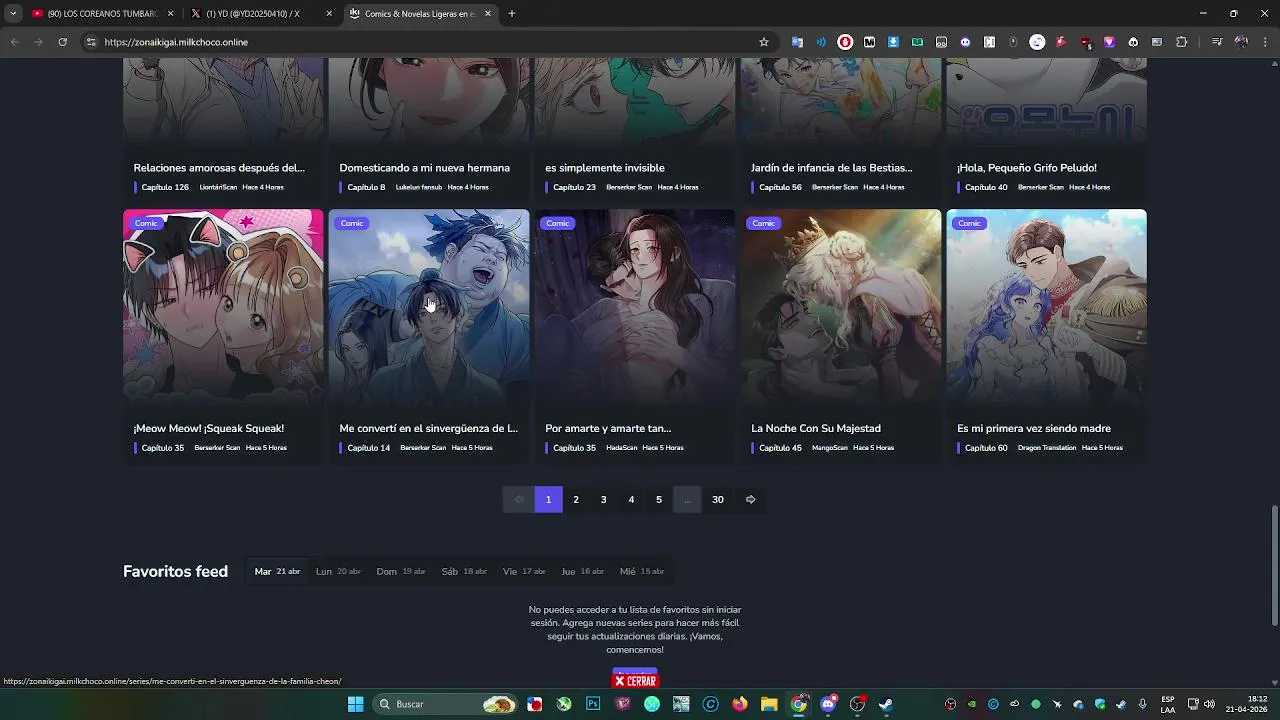Open the Chrome profile avatar

tap(1241, 42)
